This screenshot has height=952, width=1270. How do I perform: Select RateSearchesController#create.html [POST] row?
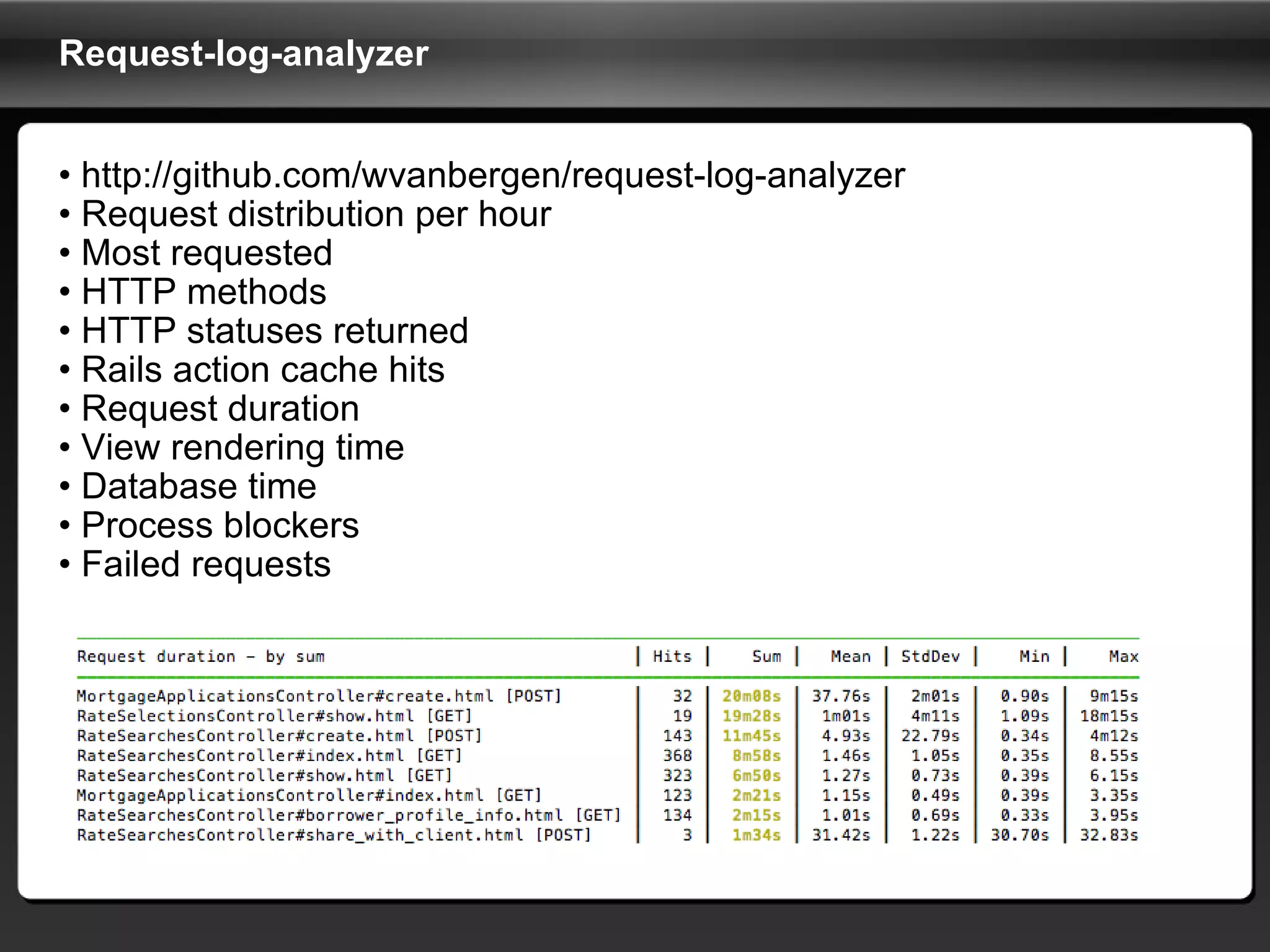click(x=608, y=736)
